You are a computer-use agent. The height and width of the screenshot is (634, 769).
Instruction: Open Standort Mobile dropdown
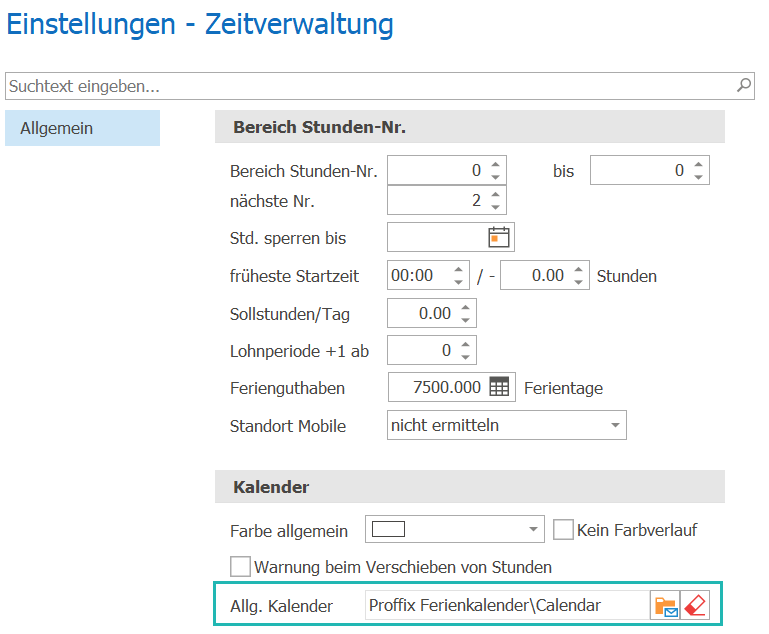[x=615, y=425]
